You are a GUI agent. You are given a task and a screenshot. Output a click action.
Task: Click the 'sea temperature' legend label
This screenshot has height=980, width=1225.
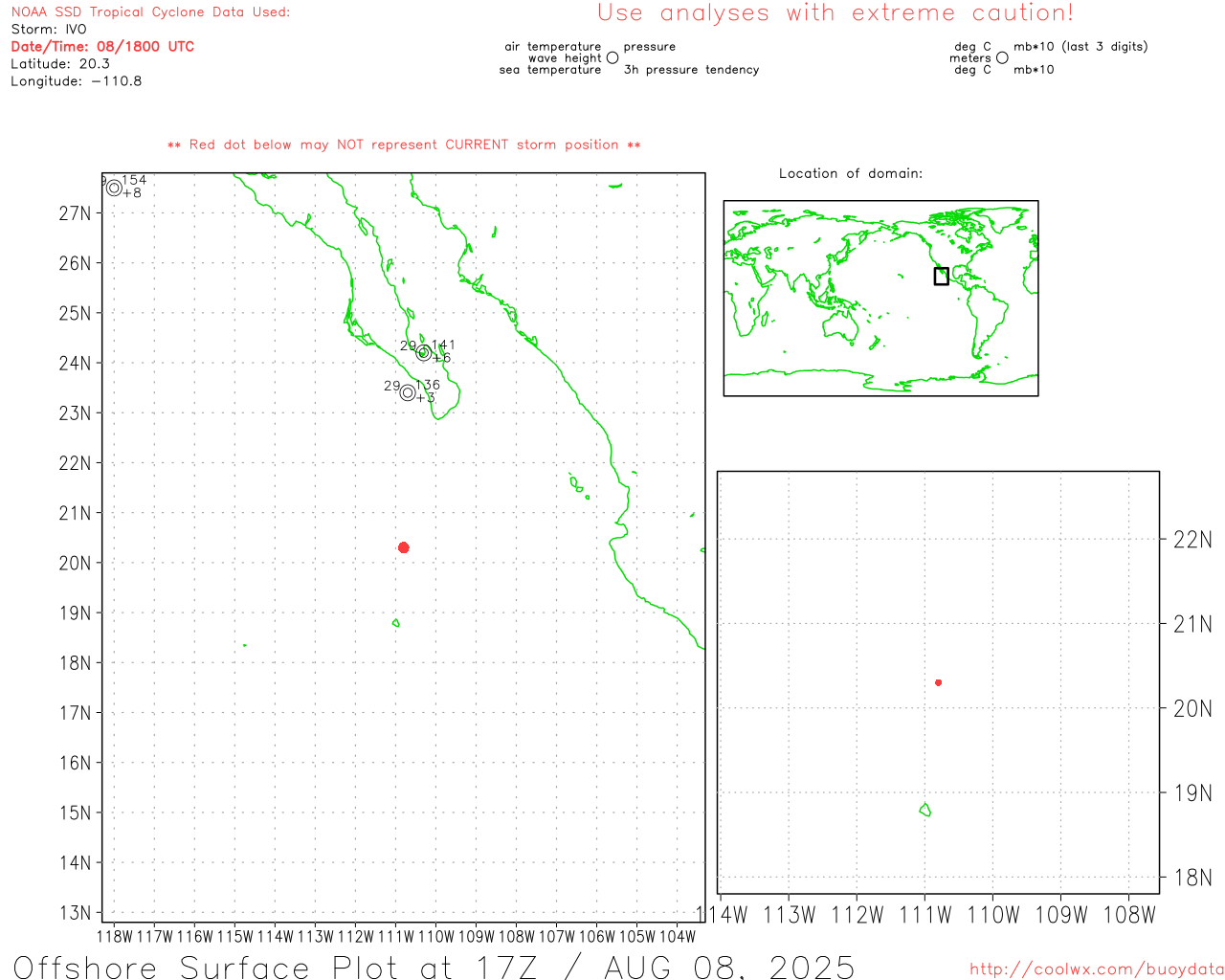pyautogui.click(x=550, y=70)
